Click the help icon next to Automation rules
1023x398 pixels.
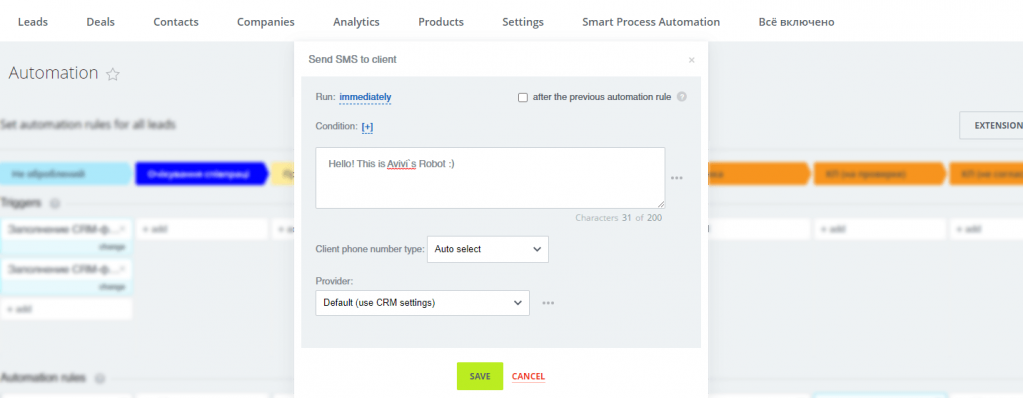(99, 378)
